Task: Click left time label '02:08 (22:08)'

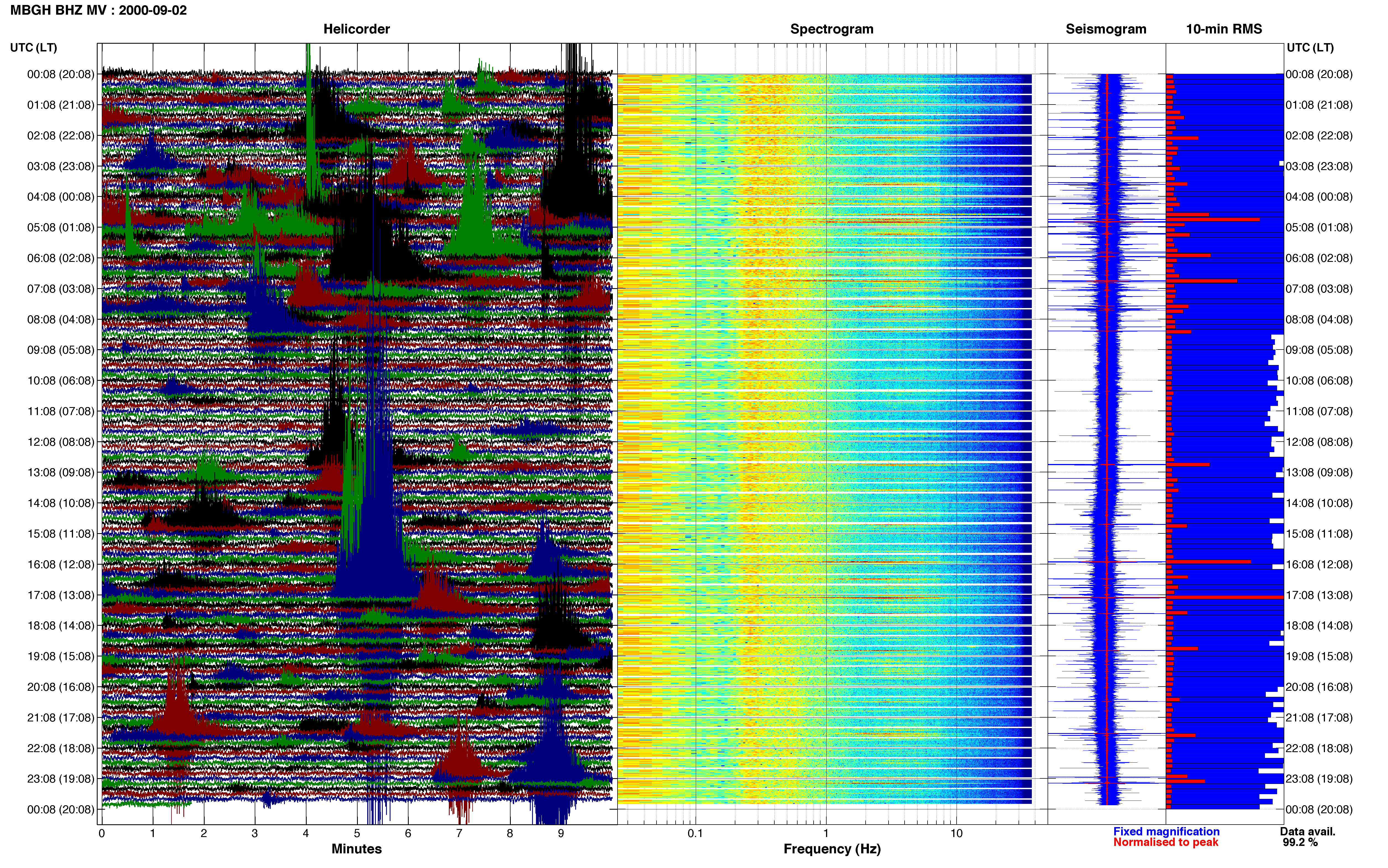Action: click(x=60, y=135)
